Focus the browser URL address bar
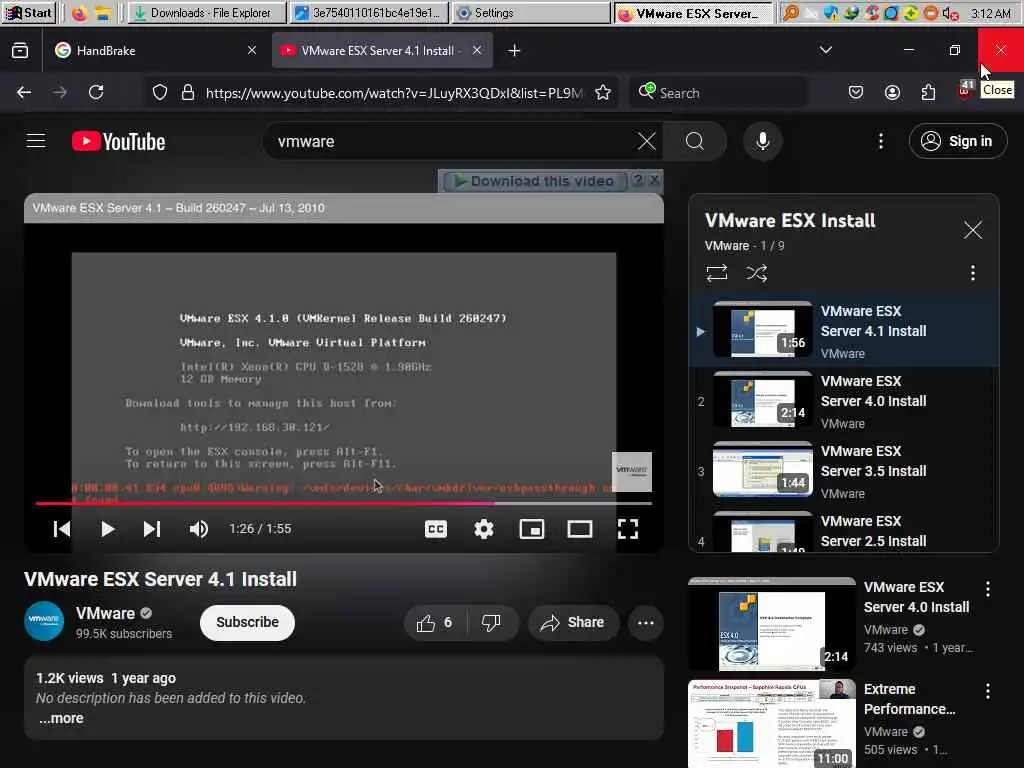Screen dimensions: 1024x768 [x=394, y=93]
